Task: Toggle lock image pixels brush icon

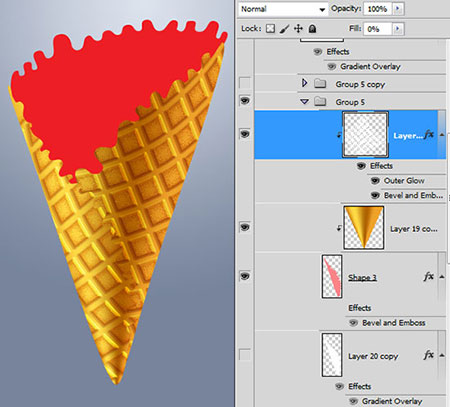Action: [x=284, y=29]
